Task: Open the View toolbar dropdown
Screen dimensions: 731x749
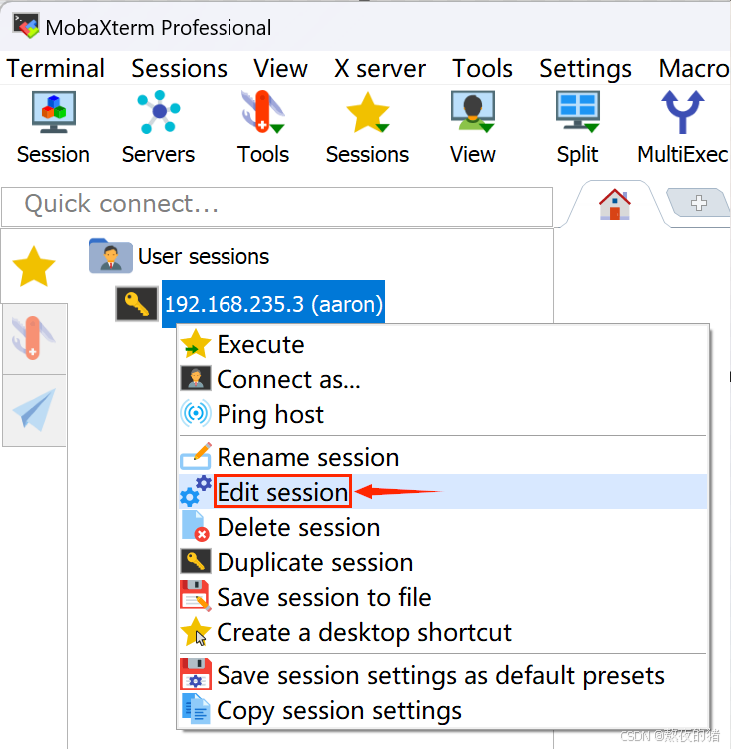Action: [473, 128]
